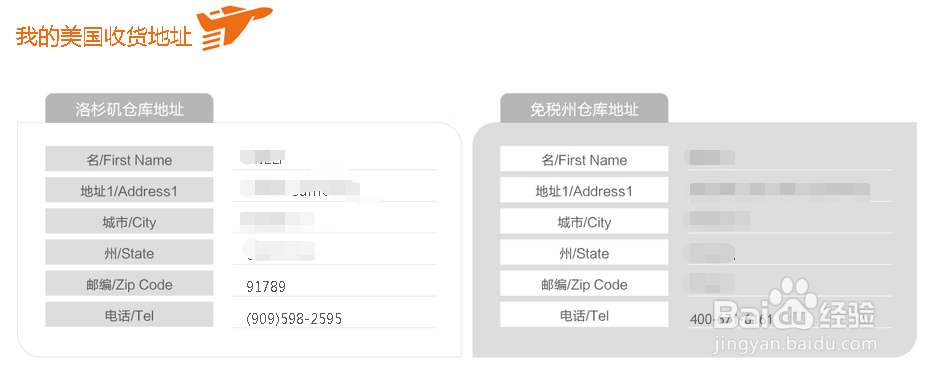Click the orange airplane icon
The height and width of the screenshot is (376, 930).
[234, 26]
